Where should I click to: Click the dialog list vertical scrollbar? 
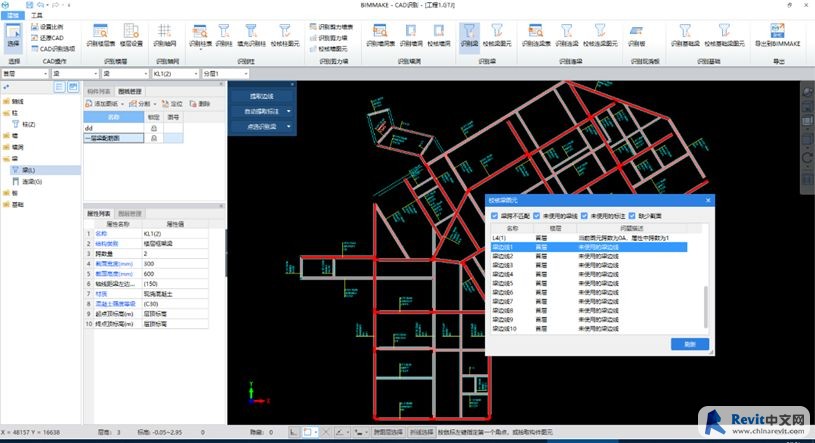point(705,307)
